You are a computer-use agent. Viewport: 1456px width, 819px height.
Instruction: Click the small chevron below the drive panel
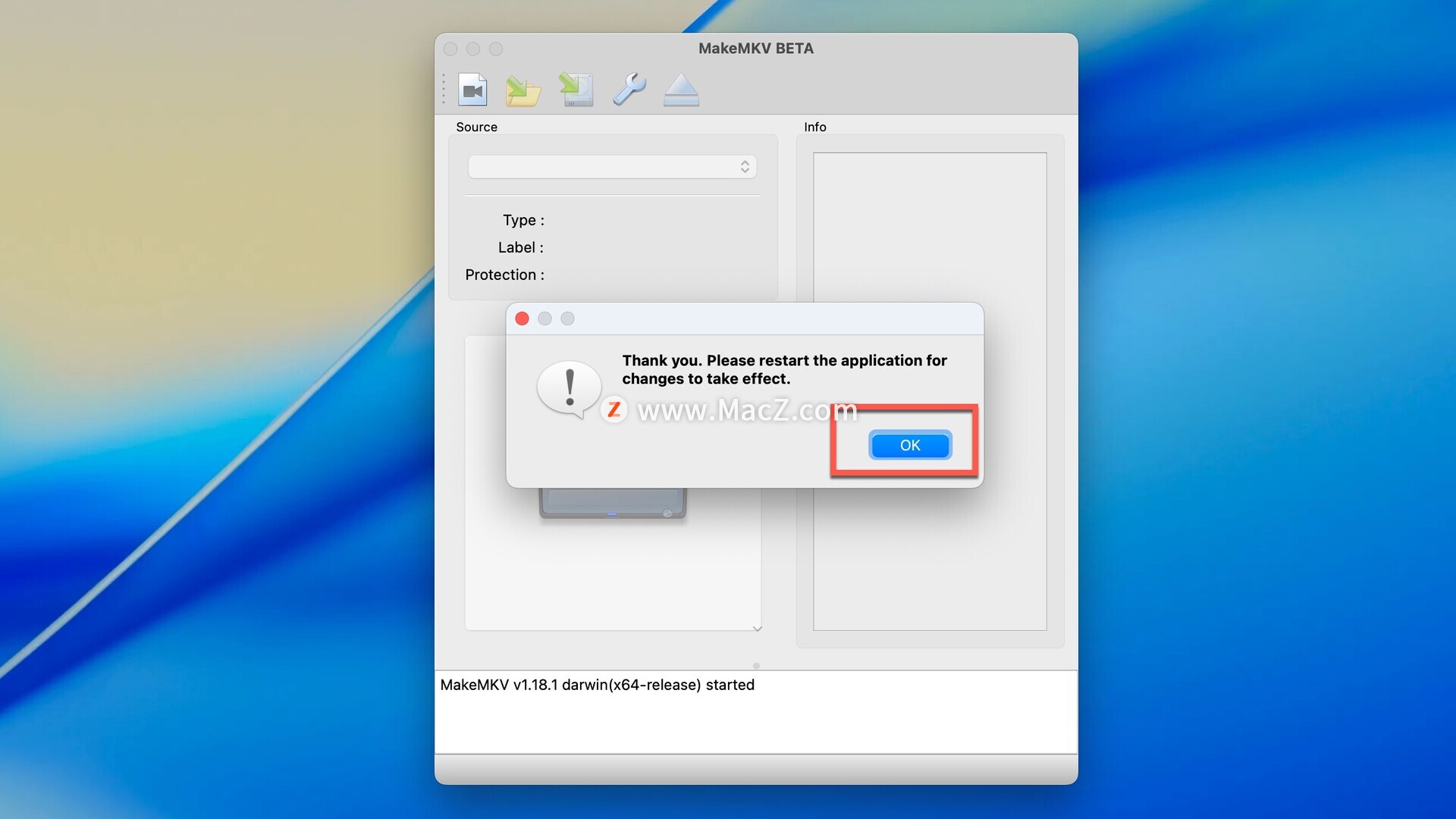[x=757, y=629]
